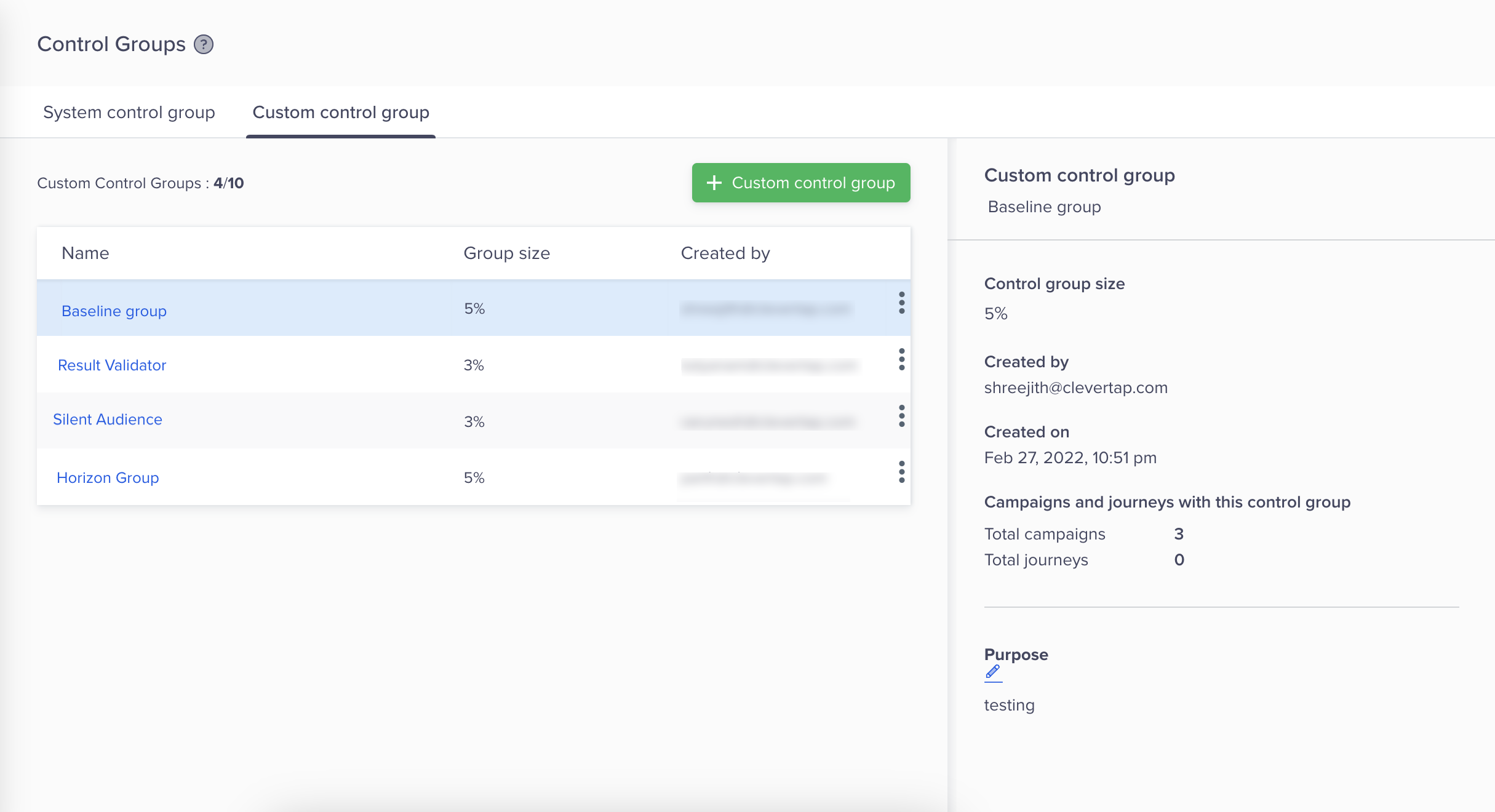The height and width of the screenshot is (812, 1495).
Task: Click the Feb 27, 2022 creation date
Action: pos(1070,458)
